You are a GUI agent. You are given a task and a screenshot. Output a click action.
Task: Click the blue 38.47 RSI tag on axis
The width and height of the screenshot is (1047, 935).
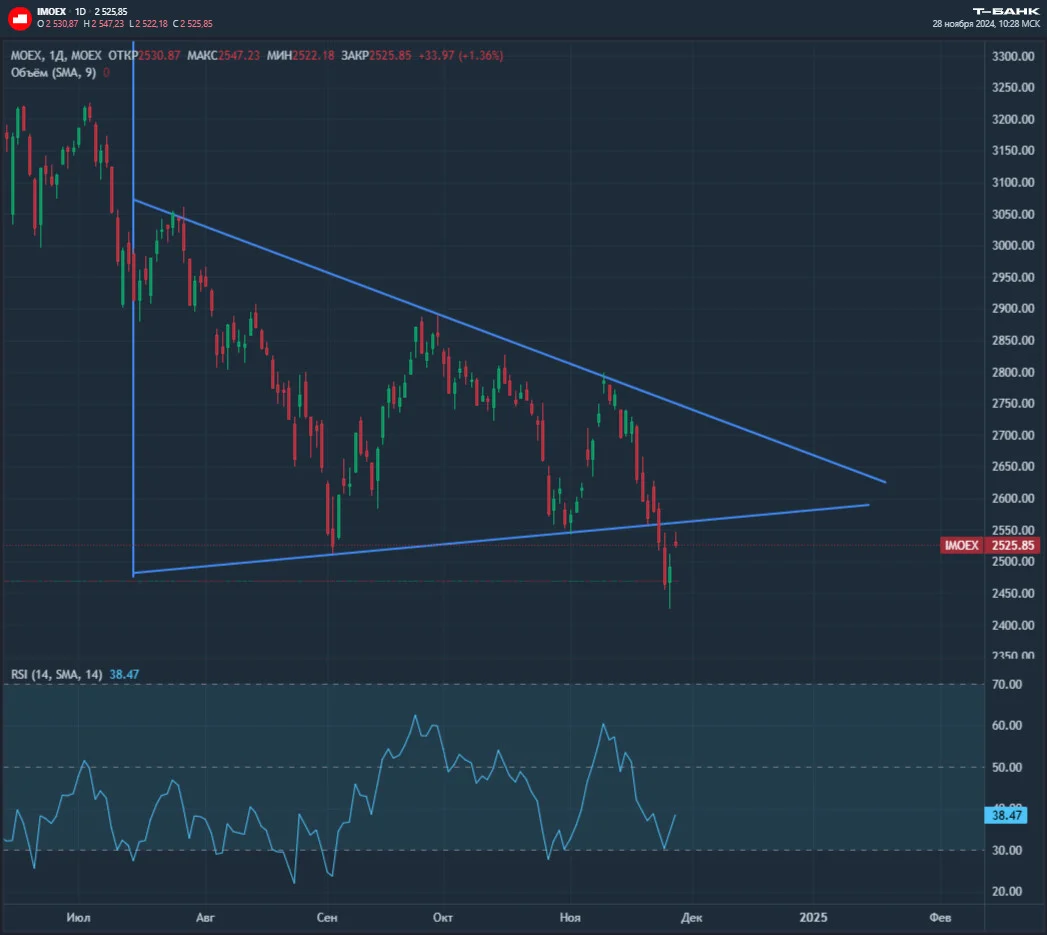coord(1006,815)
